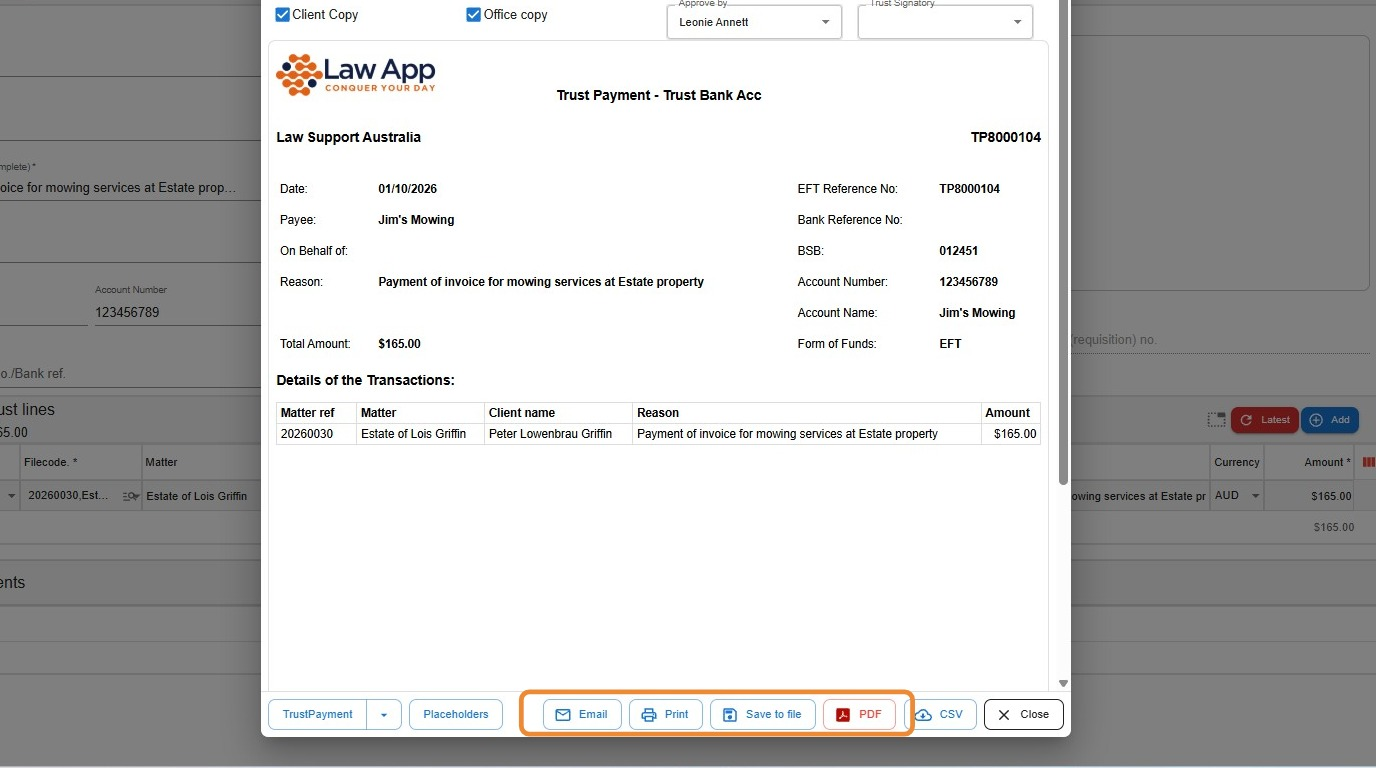Click the printer icon on the Print button
Screen dimensions: 1376x768
649,715
